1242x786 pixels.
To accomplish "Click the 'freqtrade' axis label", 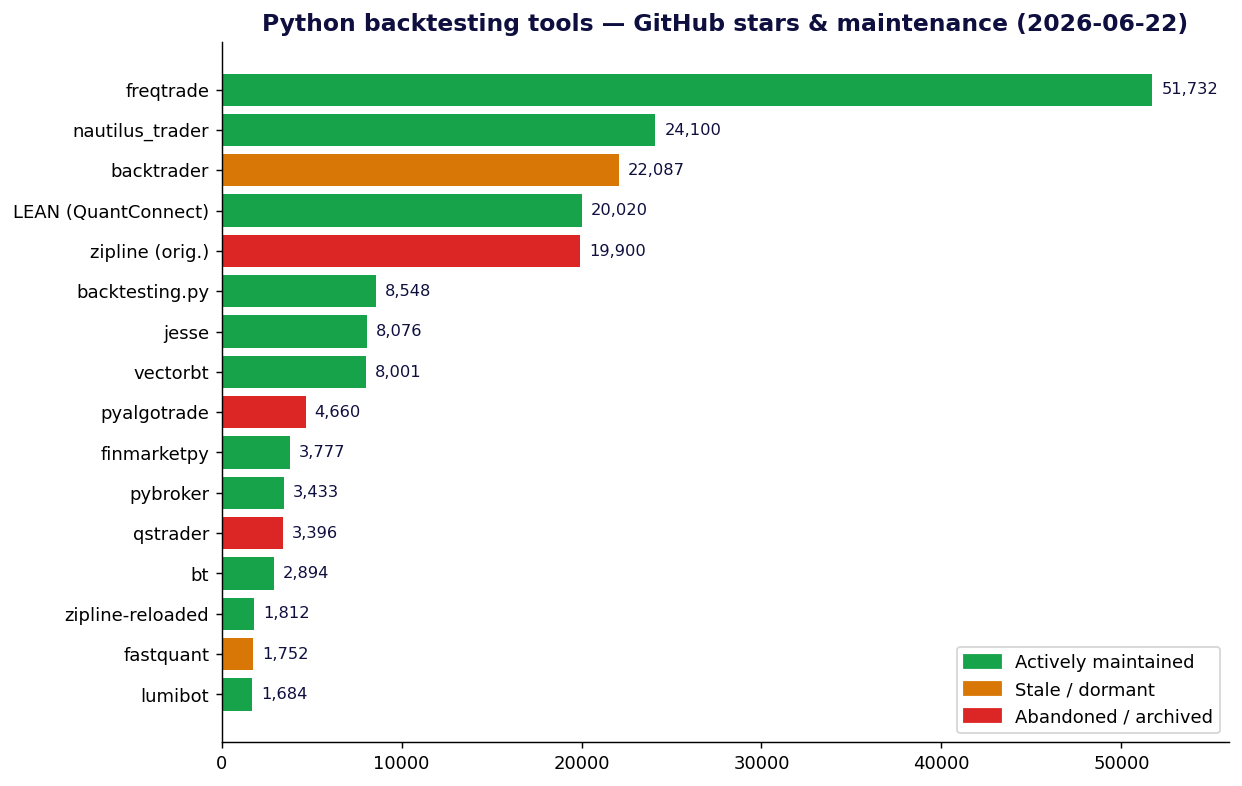I will (x=167, y=91).
